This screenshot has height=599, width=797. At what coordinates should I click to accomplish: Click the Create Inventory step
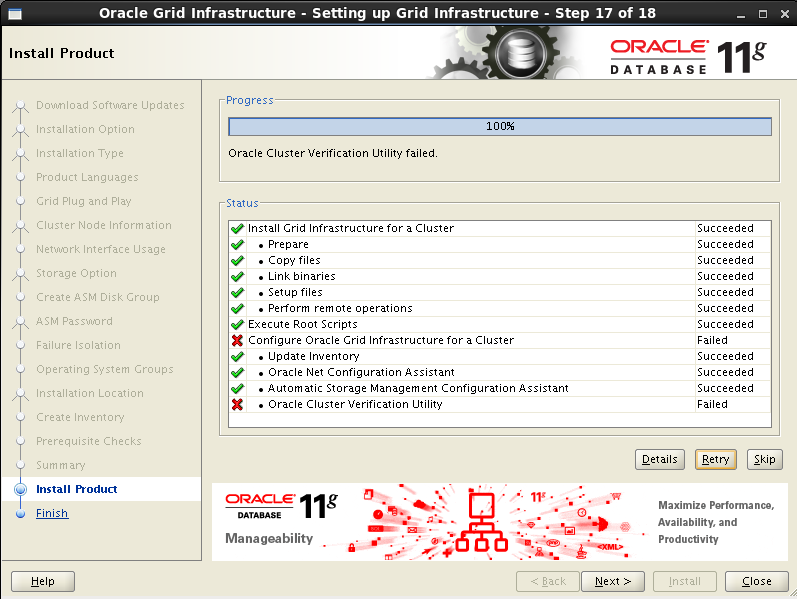[80, 417]
